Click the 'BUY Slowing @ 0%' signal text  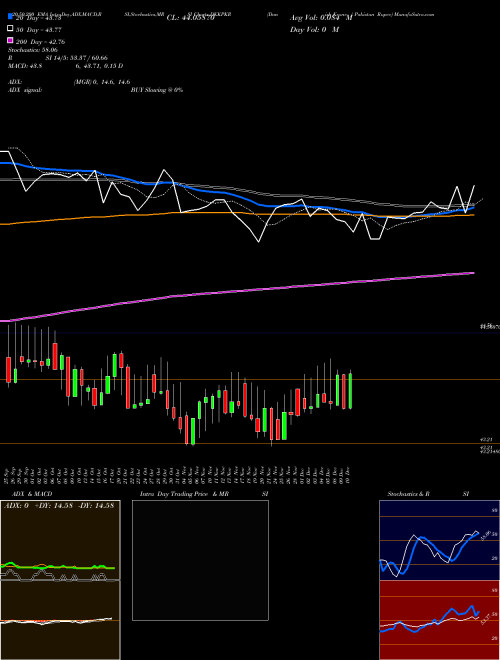tap(157, 90)
